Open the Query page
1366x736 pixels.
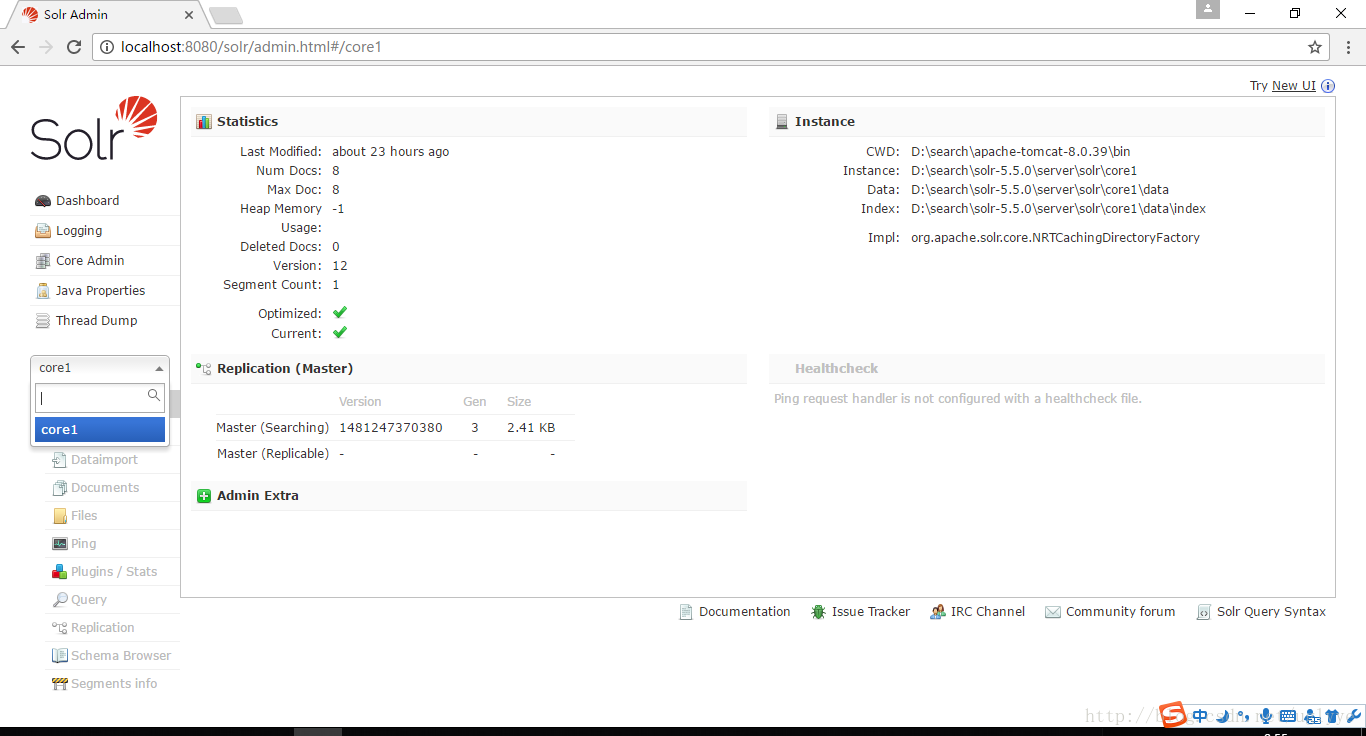pyautogui.click(x=80, y=600)
